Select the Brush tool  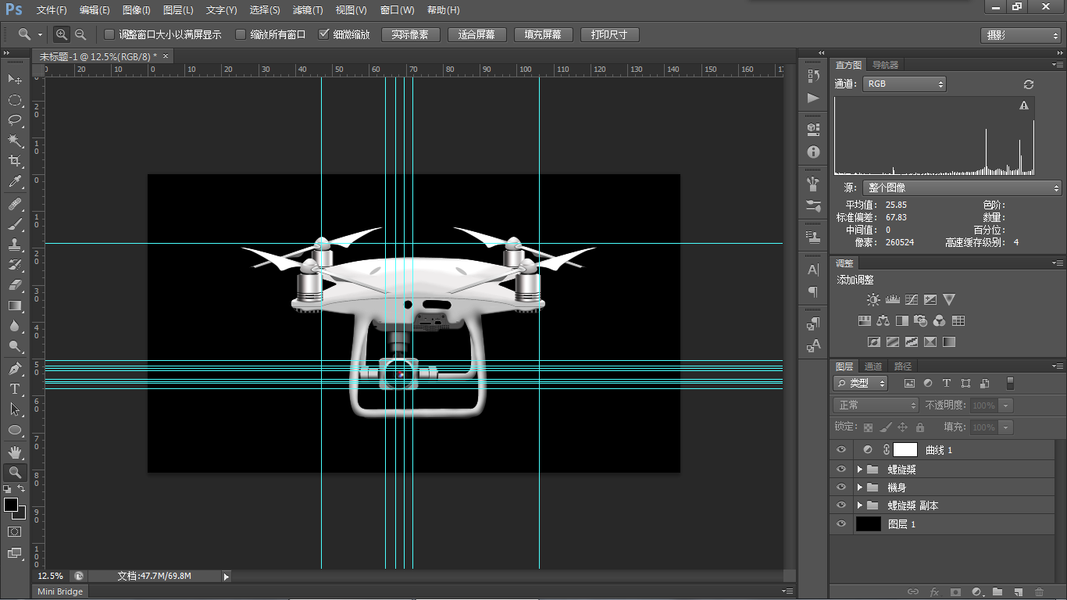click(14, 224)
